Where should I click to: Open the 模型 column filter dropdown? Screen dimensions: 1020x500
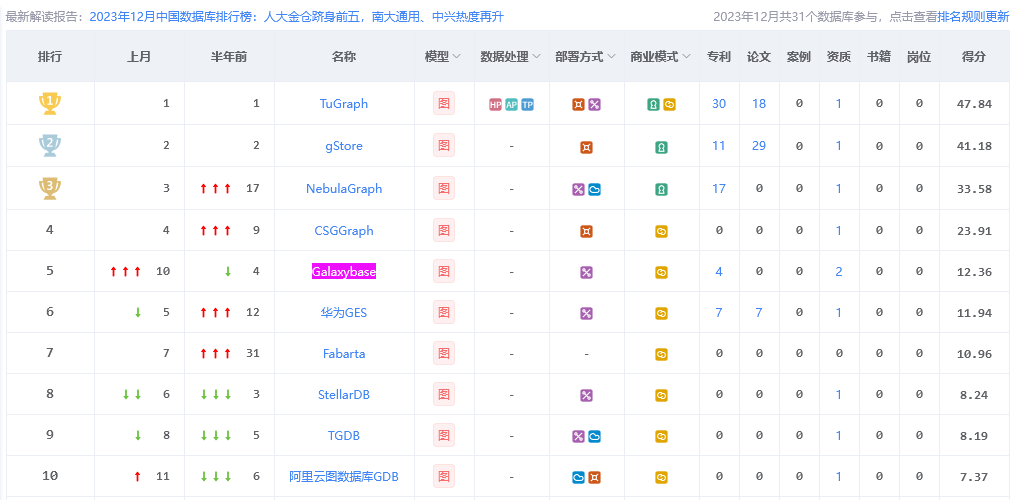point(457,57)
